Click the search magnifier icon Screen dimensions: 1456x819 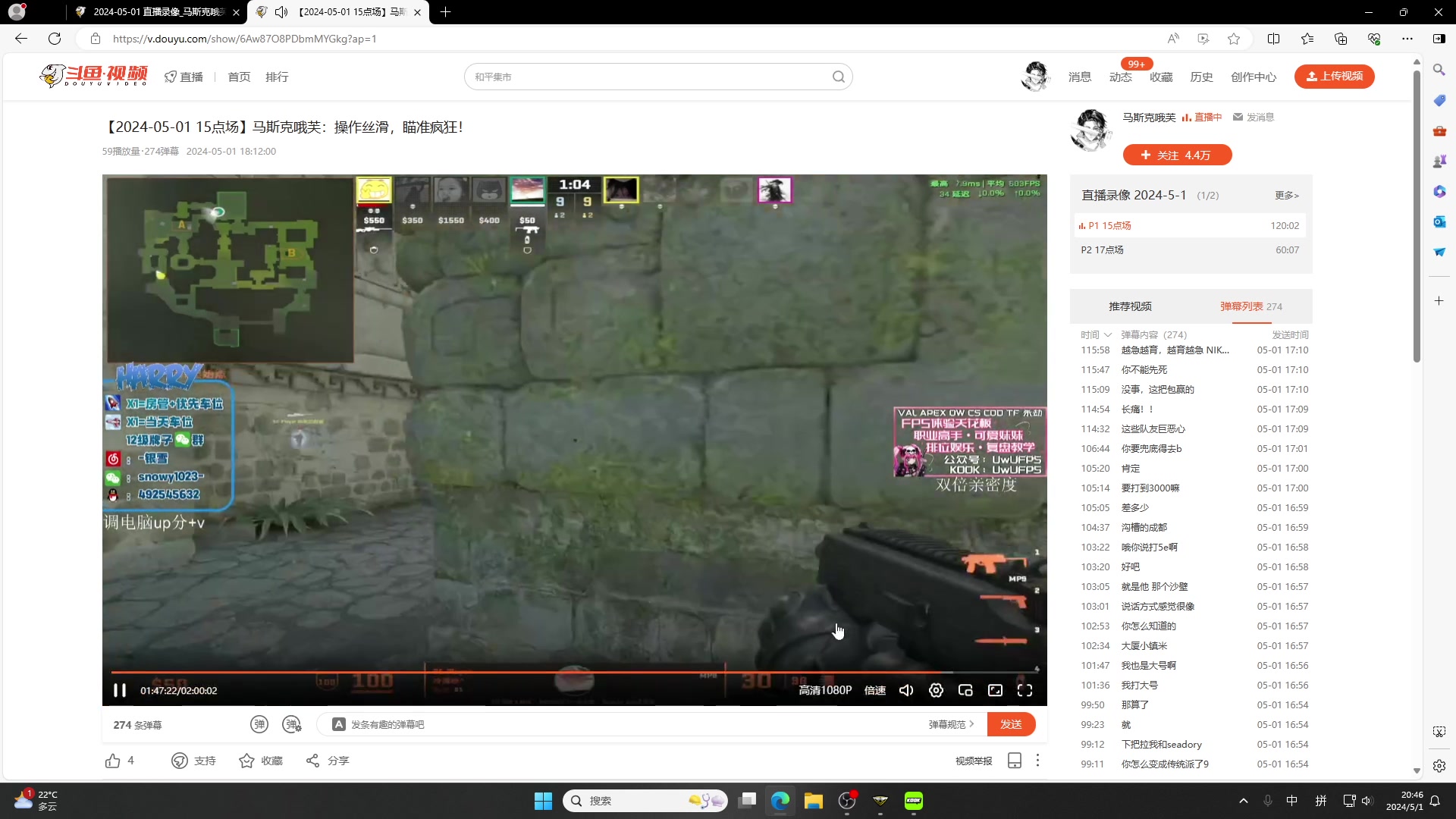pos(838,77)
